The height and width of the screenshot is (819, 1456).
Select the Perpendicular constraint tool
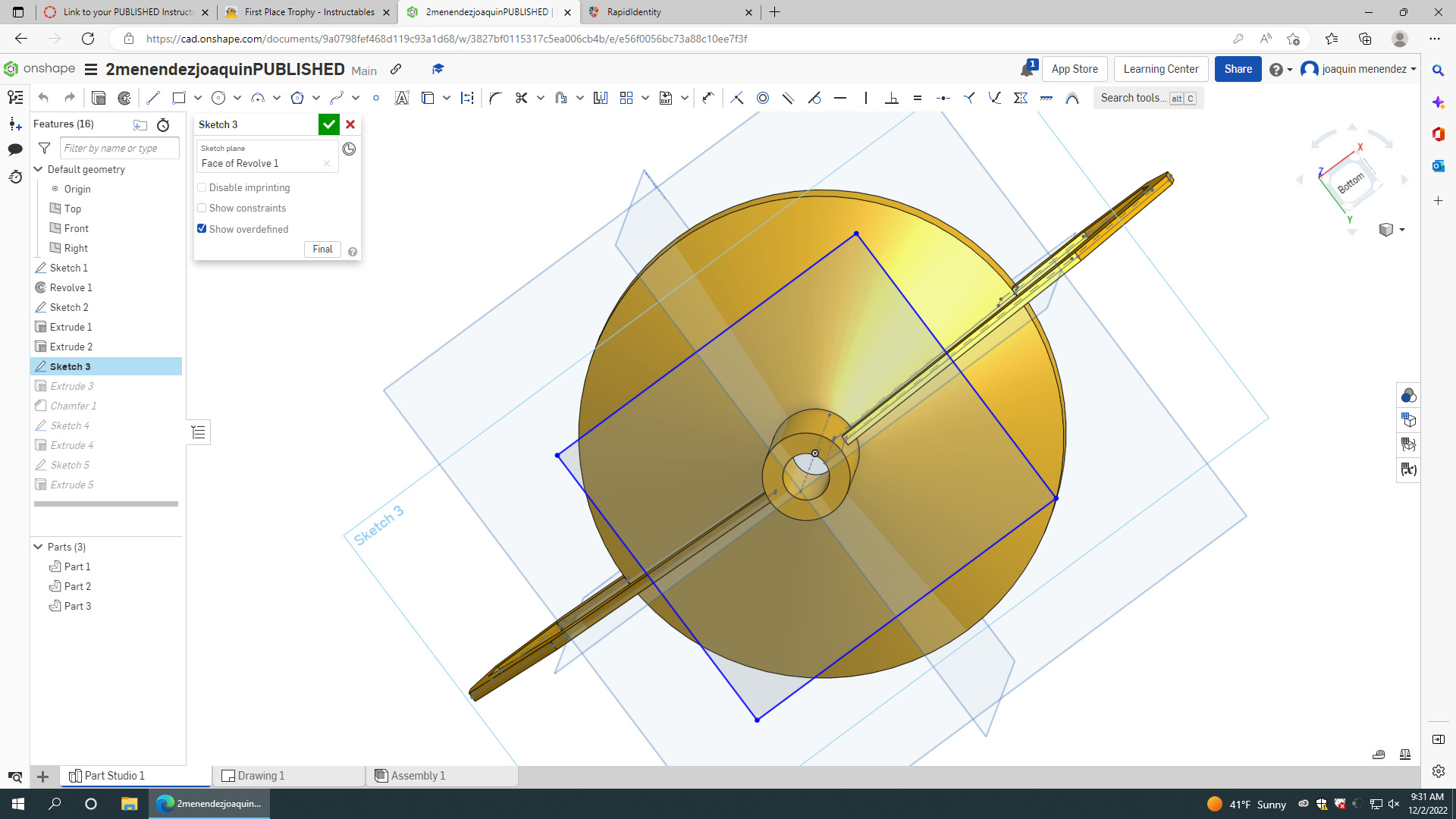click(892, 98)
